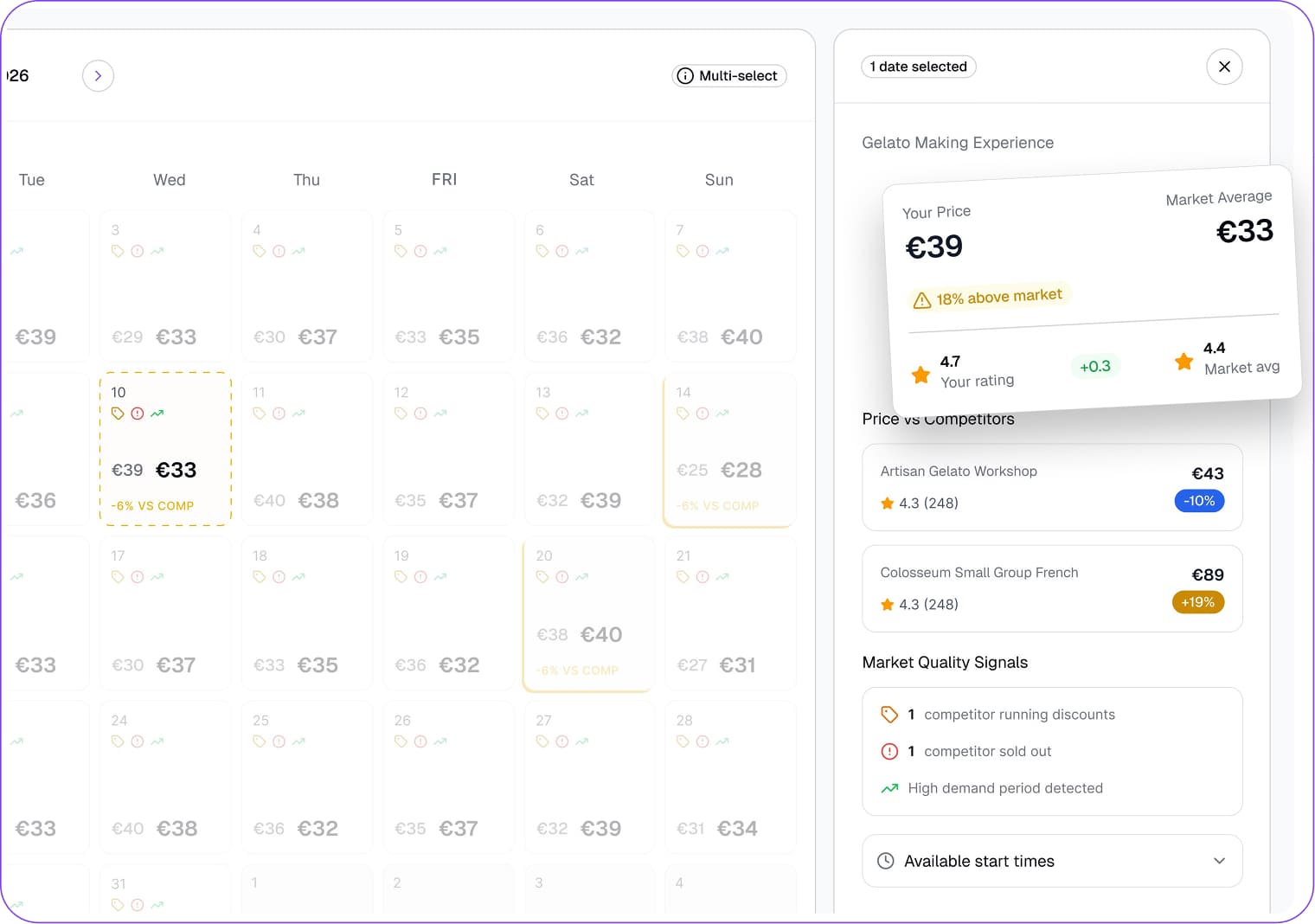Close the date details panel
The width and height of the screenshot is (1315, 924).
point(1224,67)
